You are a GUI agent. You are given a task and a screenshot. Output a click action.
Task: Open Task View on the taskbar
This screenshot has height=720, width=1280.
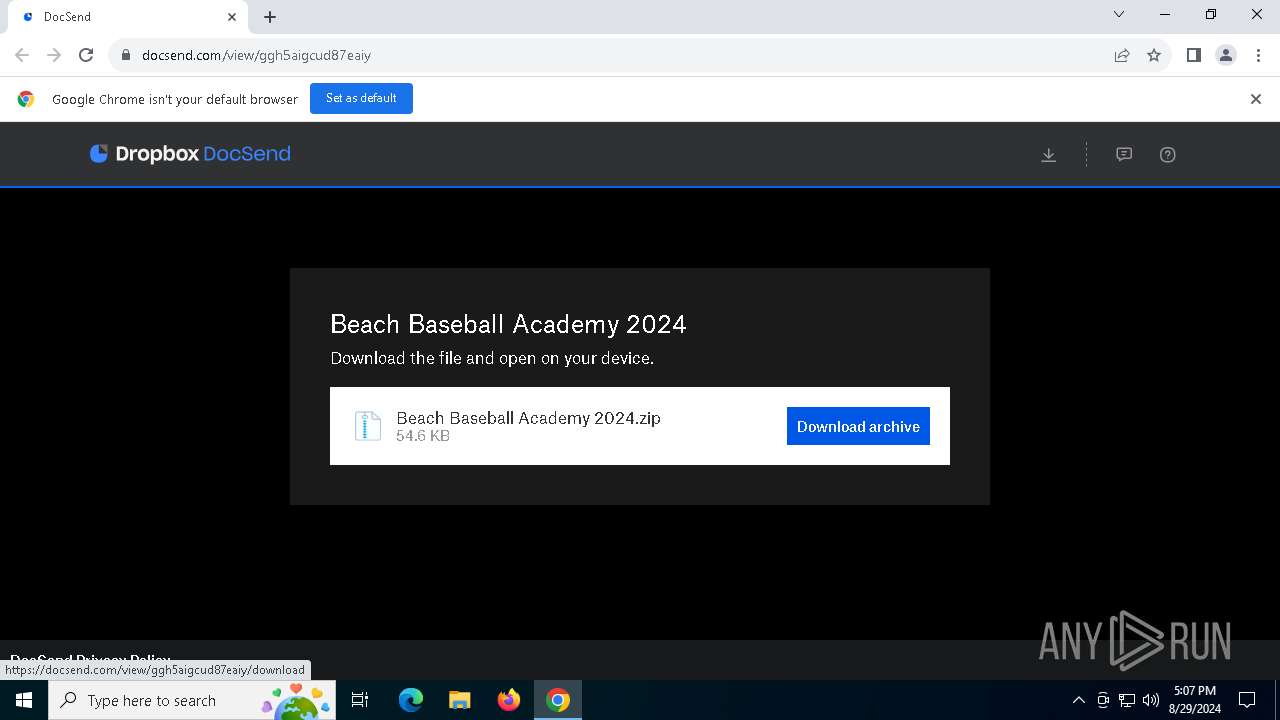pos(360,700)
